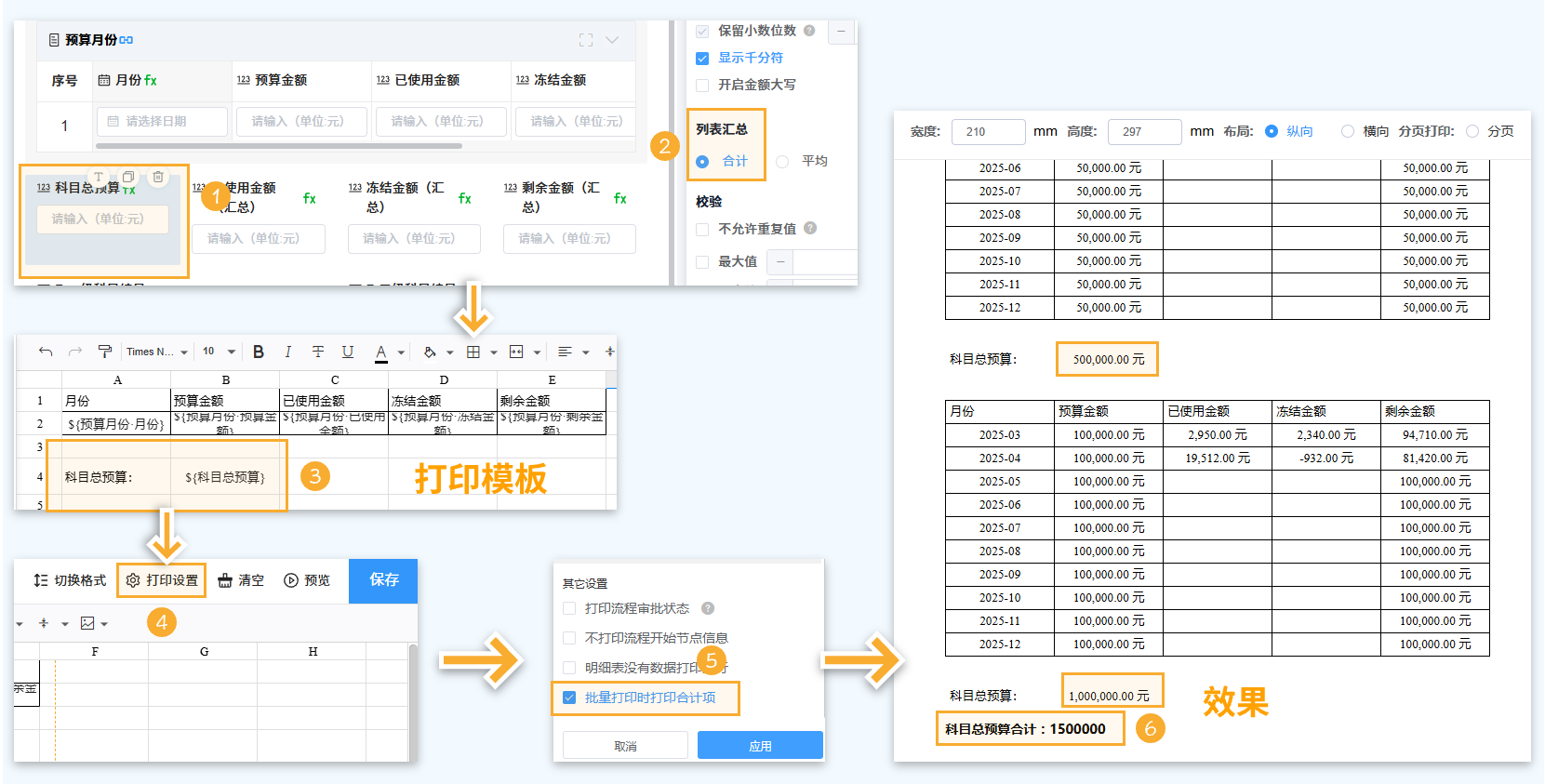Viewport: 1545px width, 784px height.
Task: Open the text color picker dropdown arrow
Action: [x=401, y=352]
